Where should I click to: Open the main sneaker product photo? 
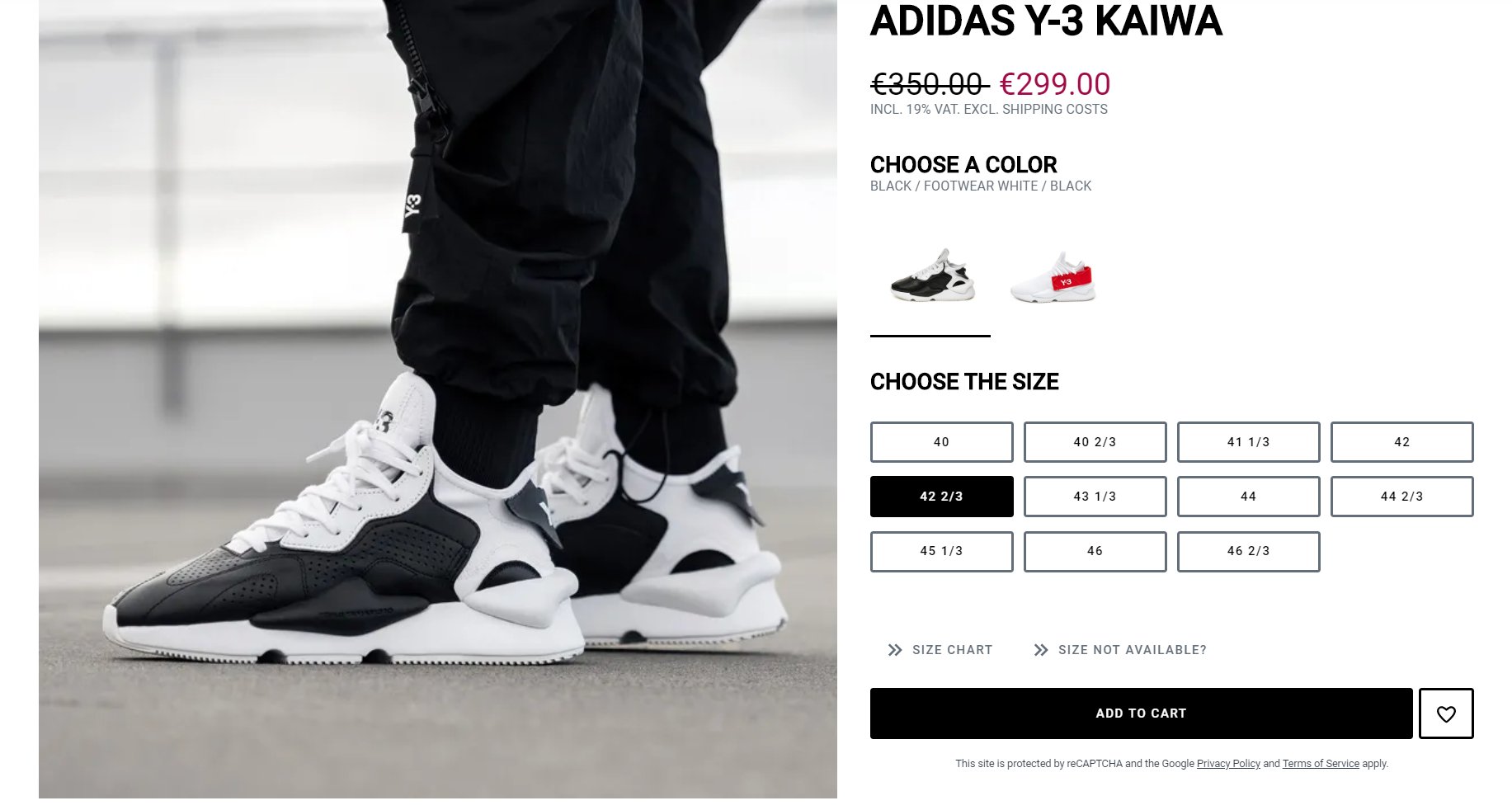point(438,399)
